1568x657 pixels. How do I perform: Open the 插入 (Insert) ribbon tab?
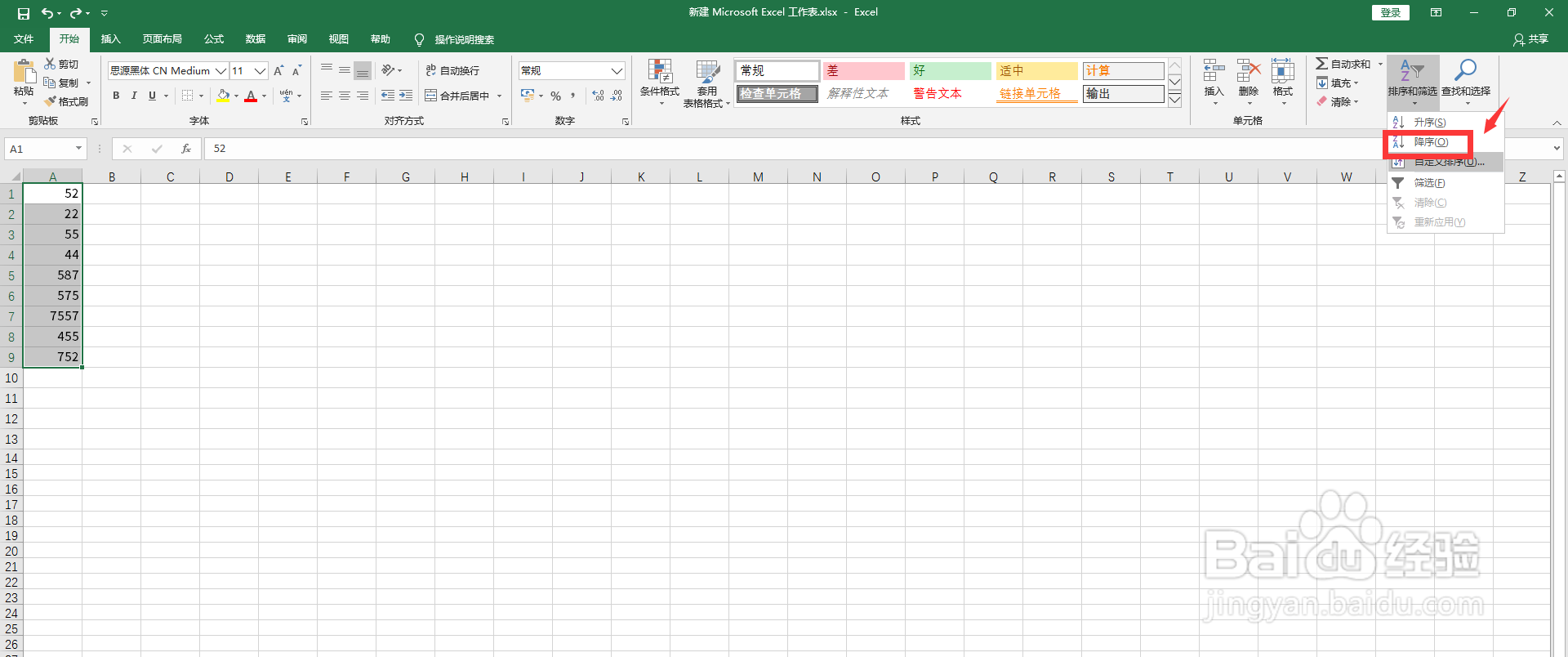click(110, 39)
